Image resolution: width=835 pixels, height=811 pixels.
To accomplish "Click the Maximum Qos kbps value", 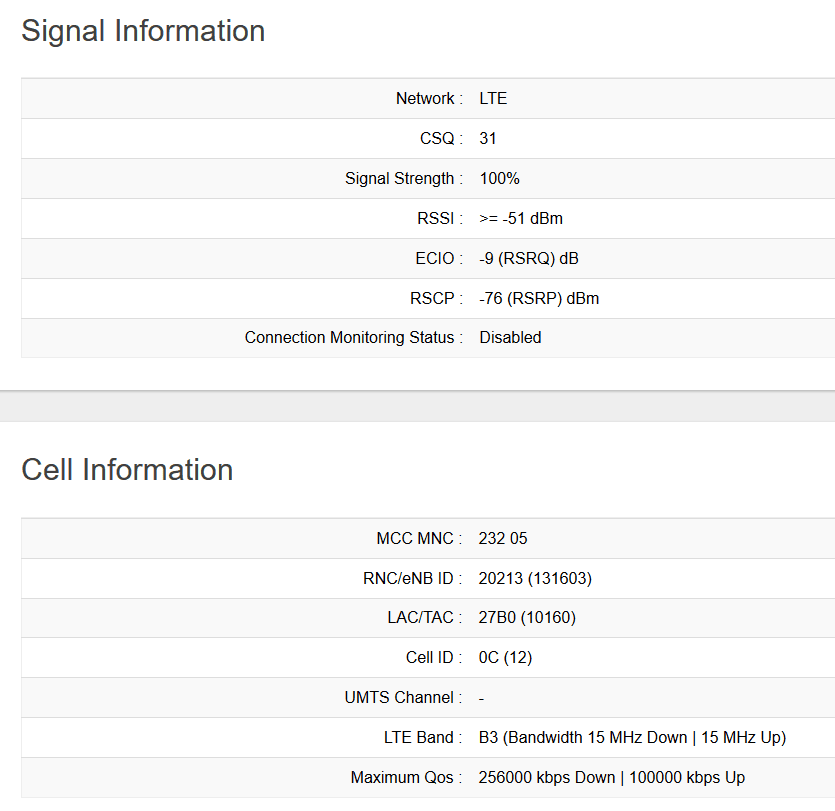I will [x=612, y=778].
